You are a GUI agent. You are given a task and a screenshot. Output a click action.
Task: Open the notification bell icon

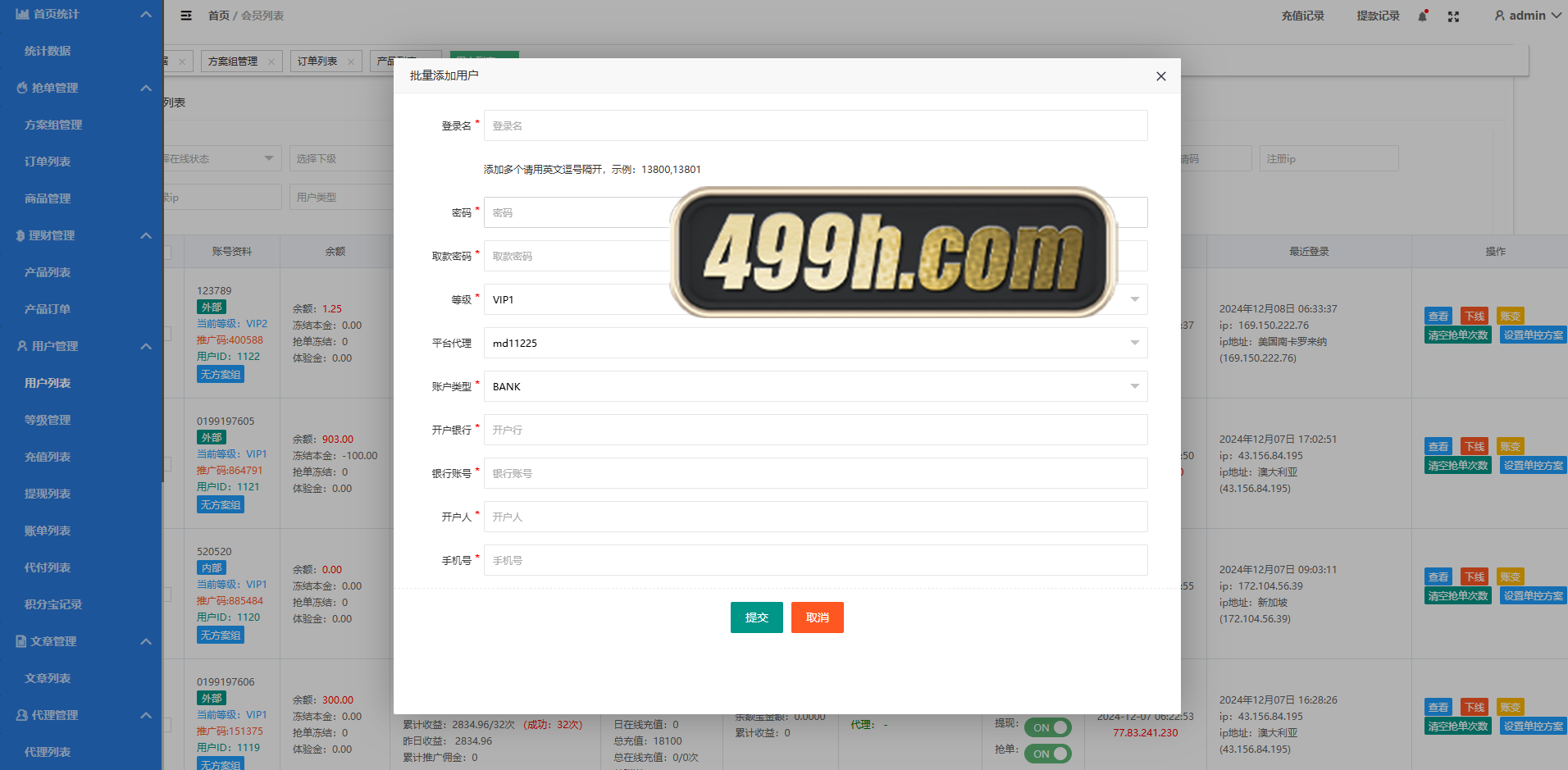[x=1423, y=16]
